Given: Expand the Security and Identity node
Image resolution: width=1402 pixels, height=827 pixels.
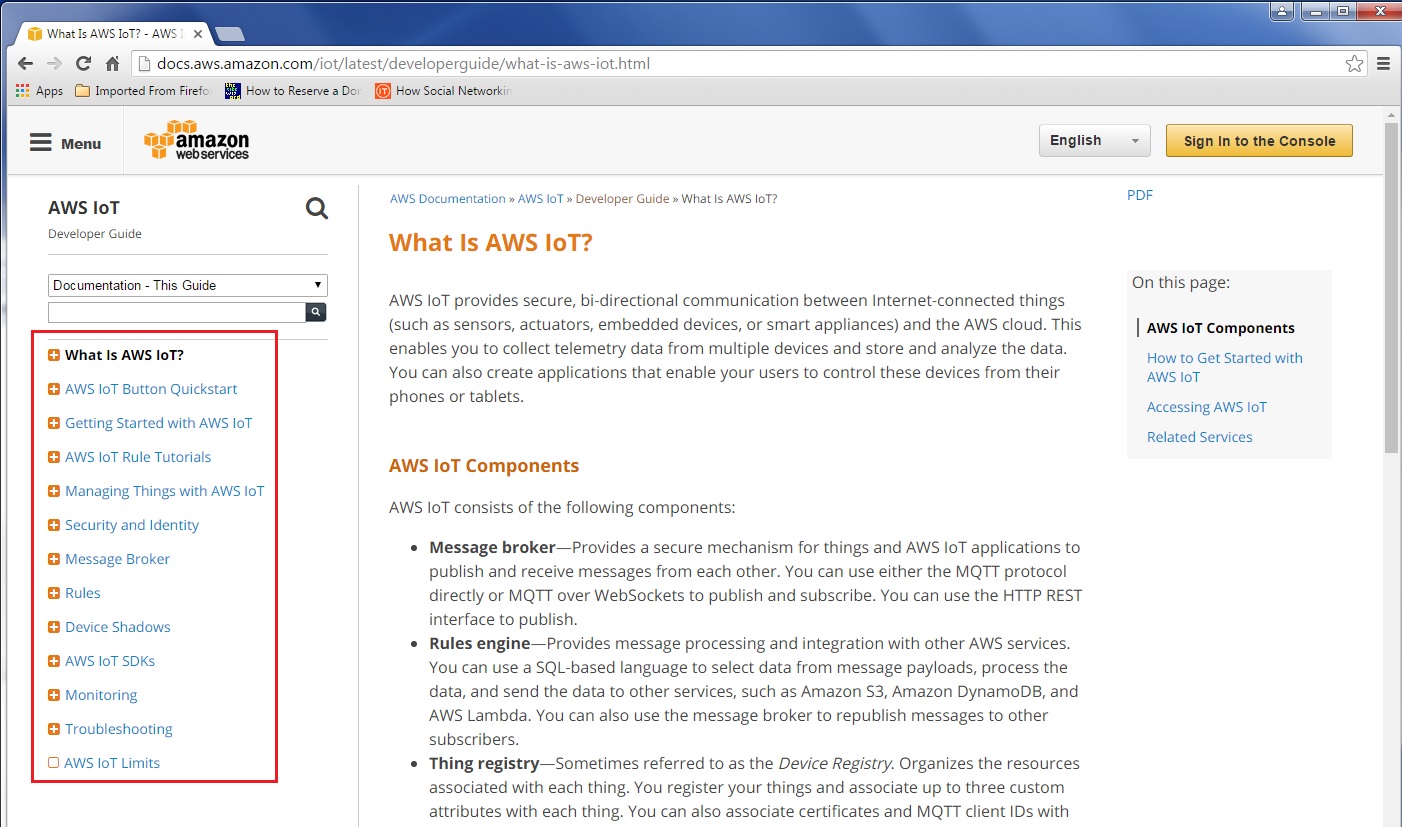Looking at the screenshot, I should point(54,525).
